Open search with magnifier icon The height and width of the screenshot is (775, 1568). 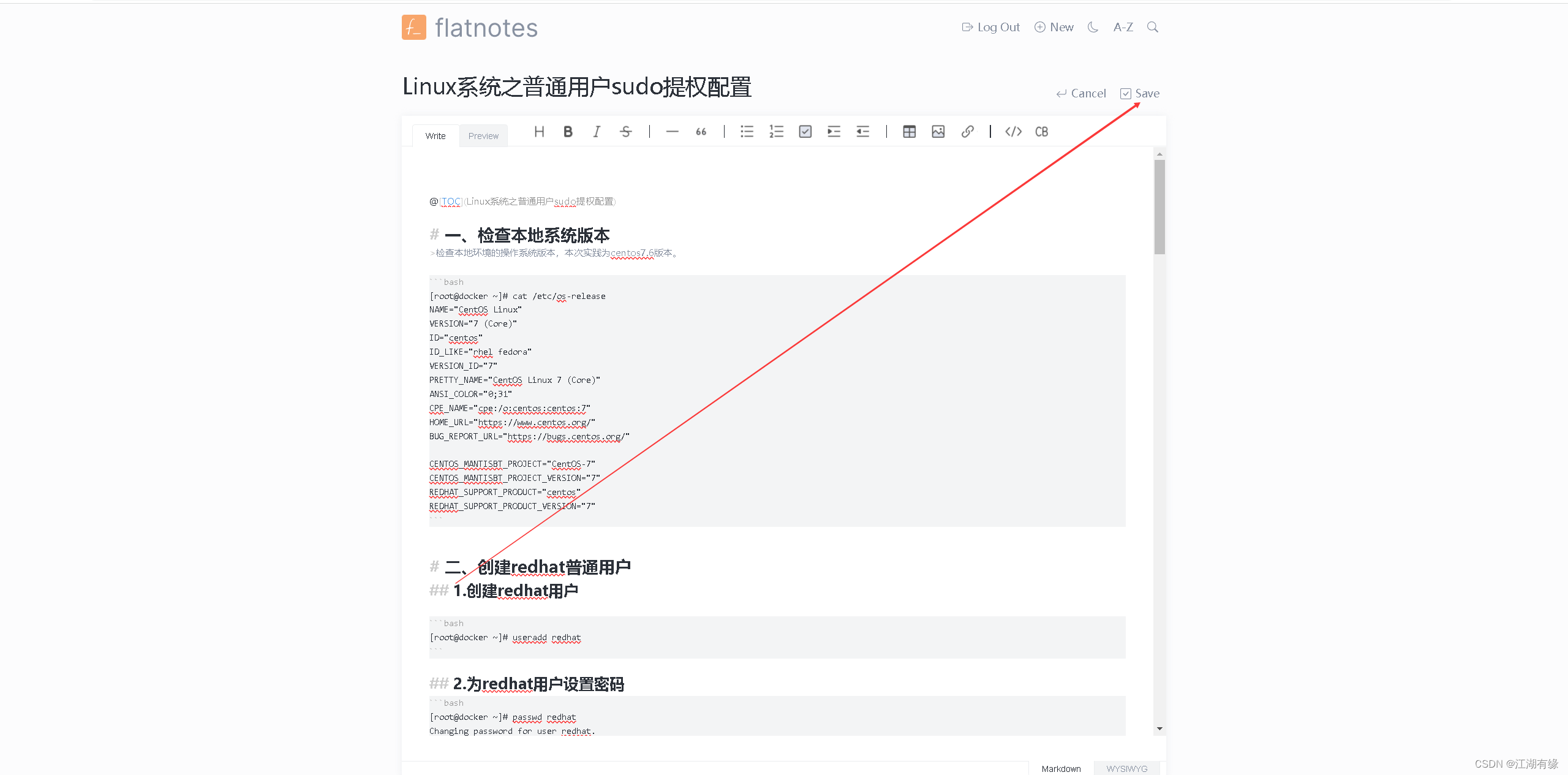tap(1152, 27)
